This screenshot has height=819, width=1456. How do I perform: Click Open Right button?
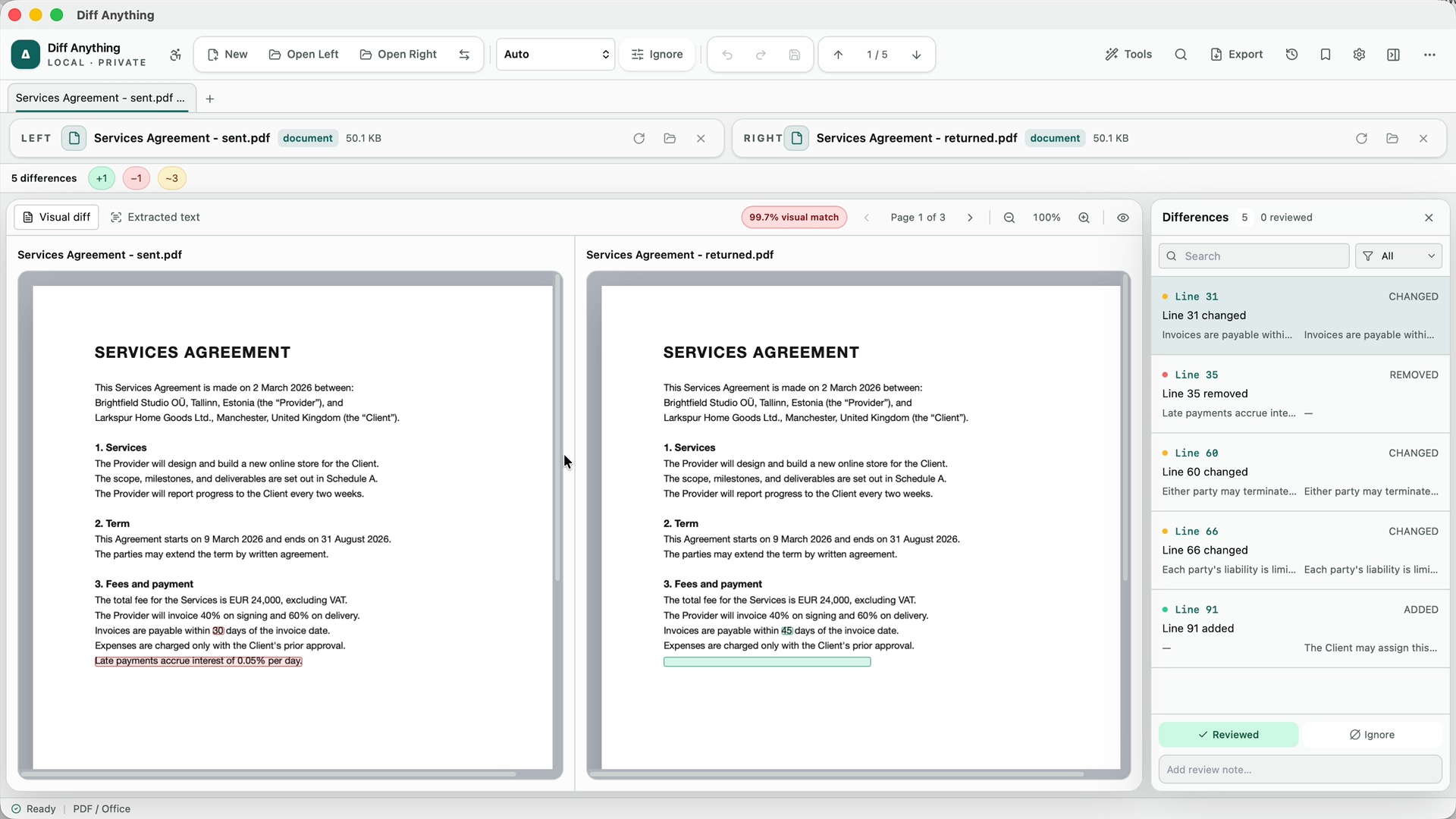tap(398, 55)
